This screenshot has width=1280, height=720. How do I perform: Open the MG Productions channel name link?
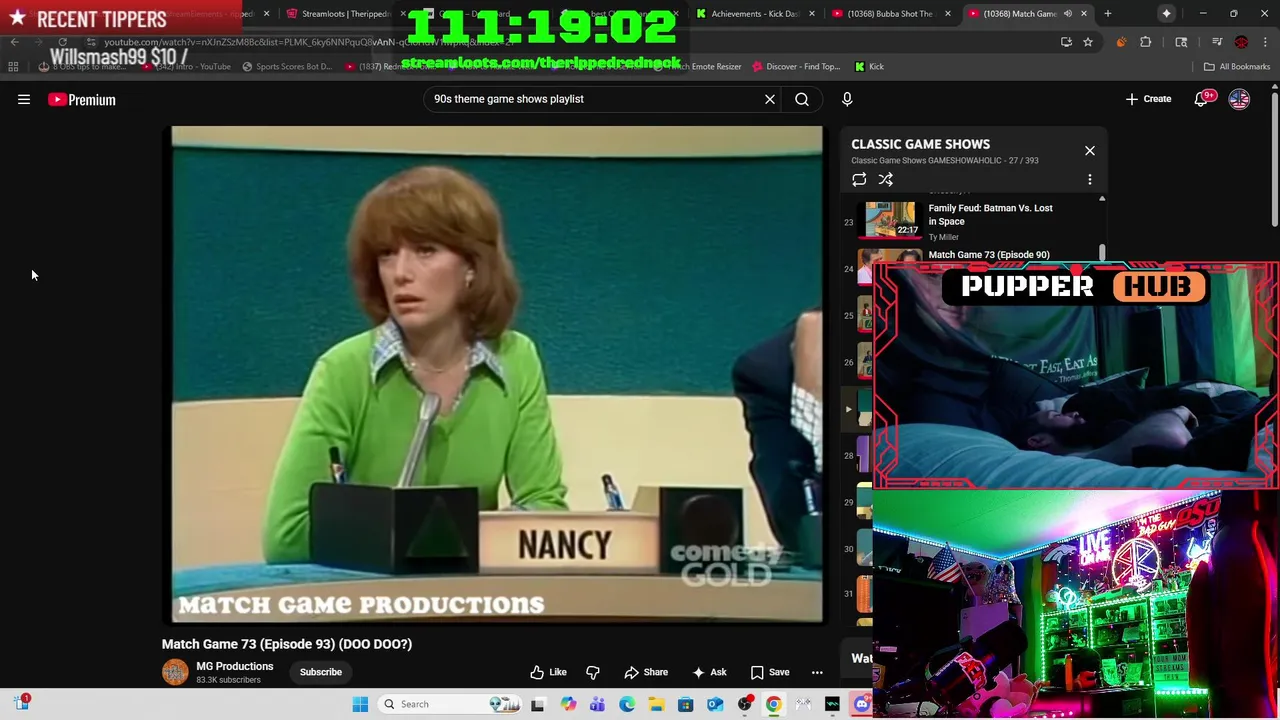pos(235,666)
